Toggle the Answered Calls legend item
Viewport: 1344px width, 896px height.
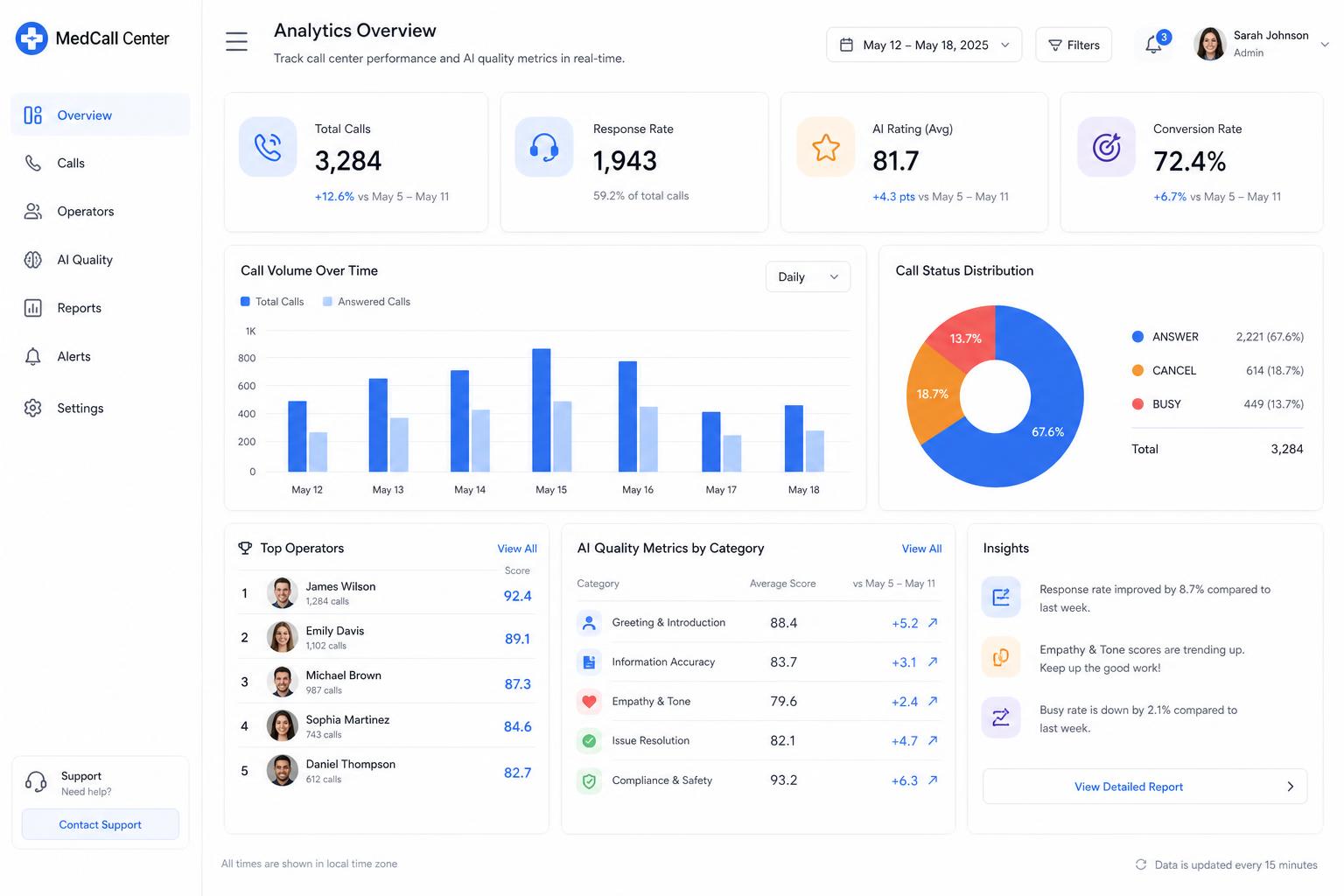(x=367, y=302)
